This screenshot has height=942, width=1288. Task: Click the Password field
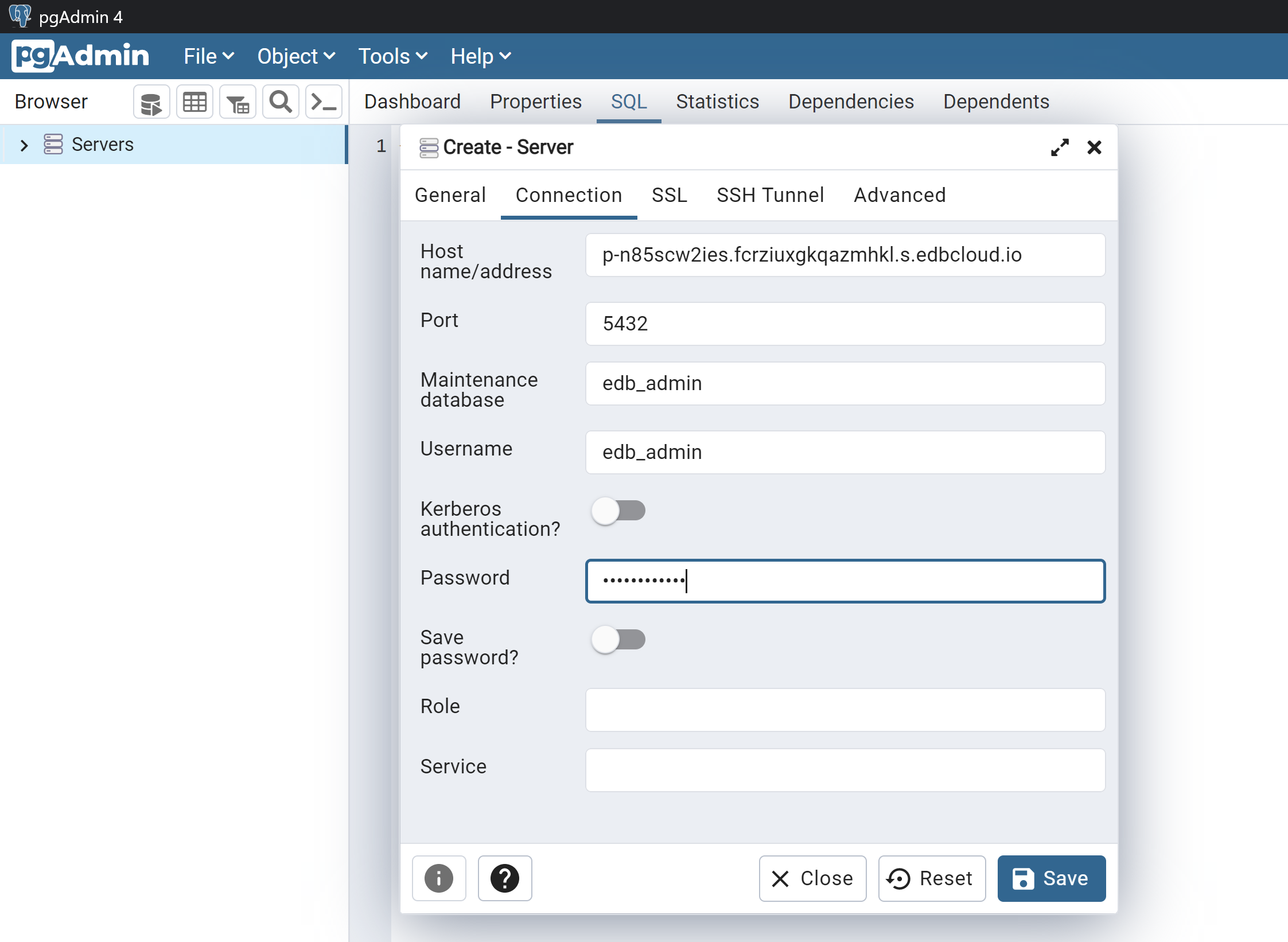(845, 581)
